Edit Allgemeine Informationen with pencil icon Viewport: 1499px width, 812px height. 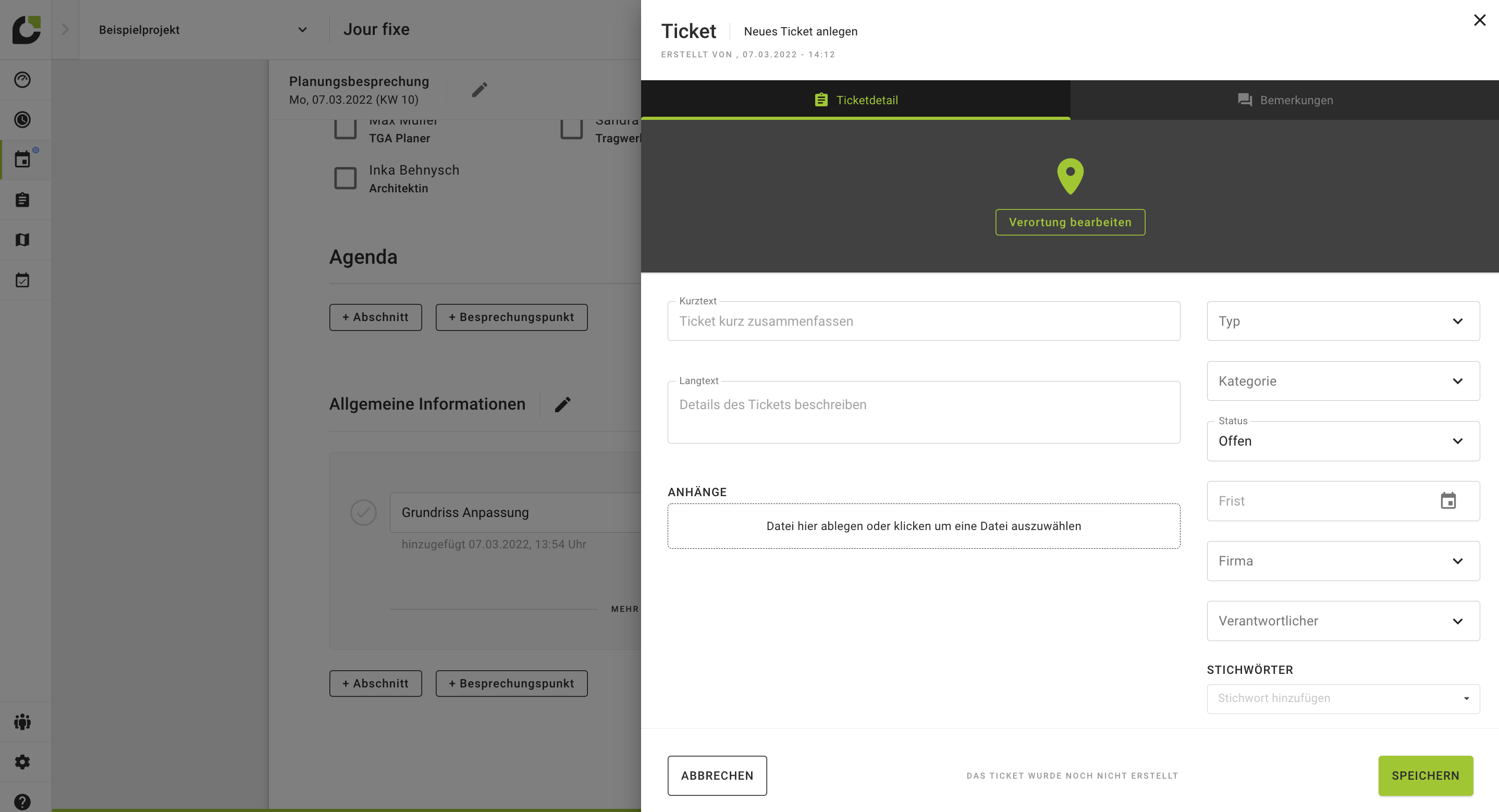pyautogui.click(x=562, y=404)
